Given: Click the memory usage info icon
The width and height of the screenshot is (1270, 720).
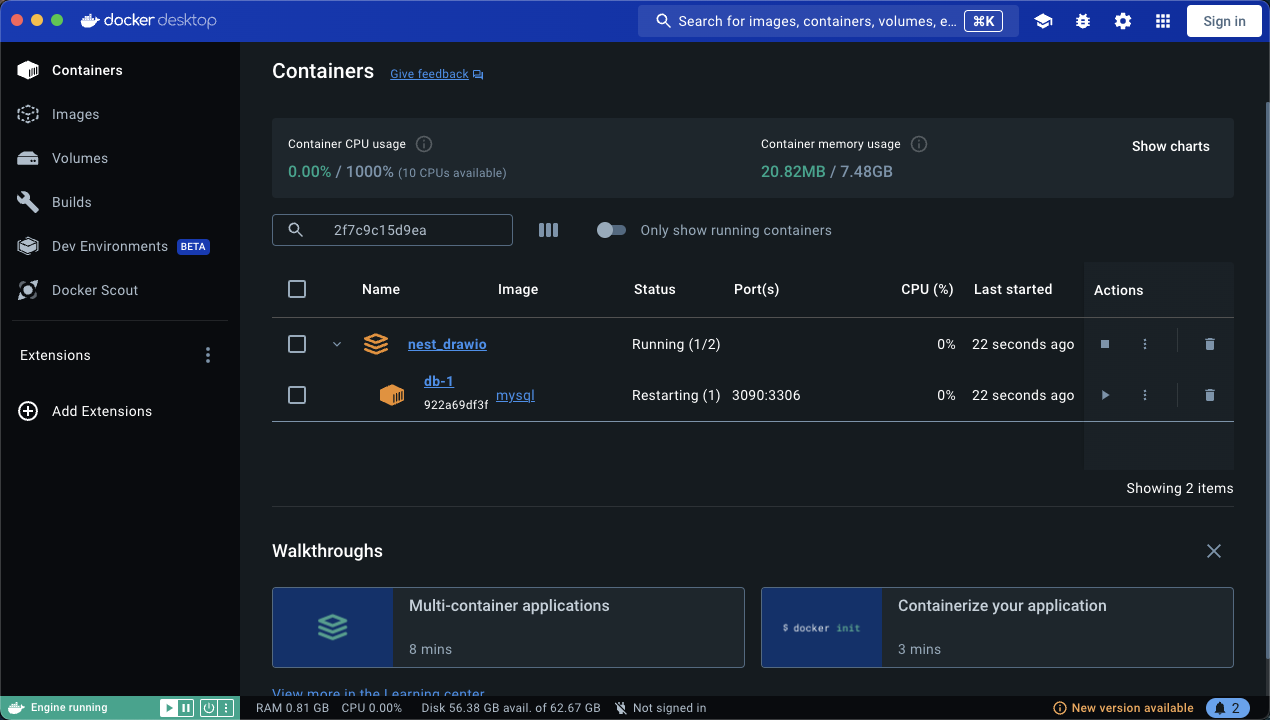Looking at the screenshot, I should [919, 144].
